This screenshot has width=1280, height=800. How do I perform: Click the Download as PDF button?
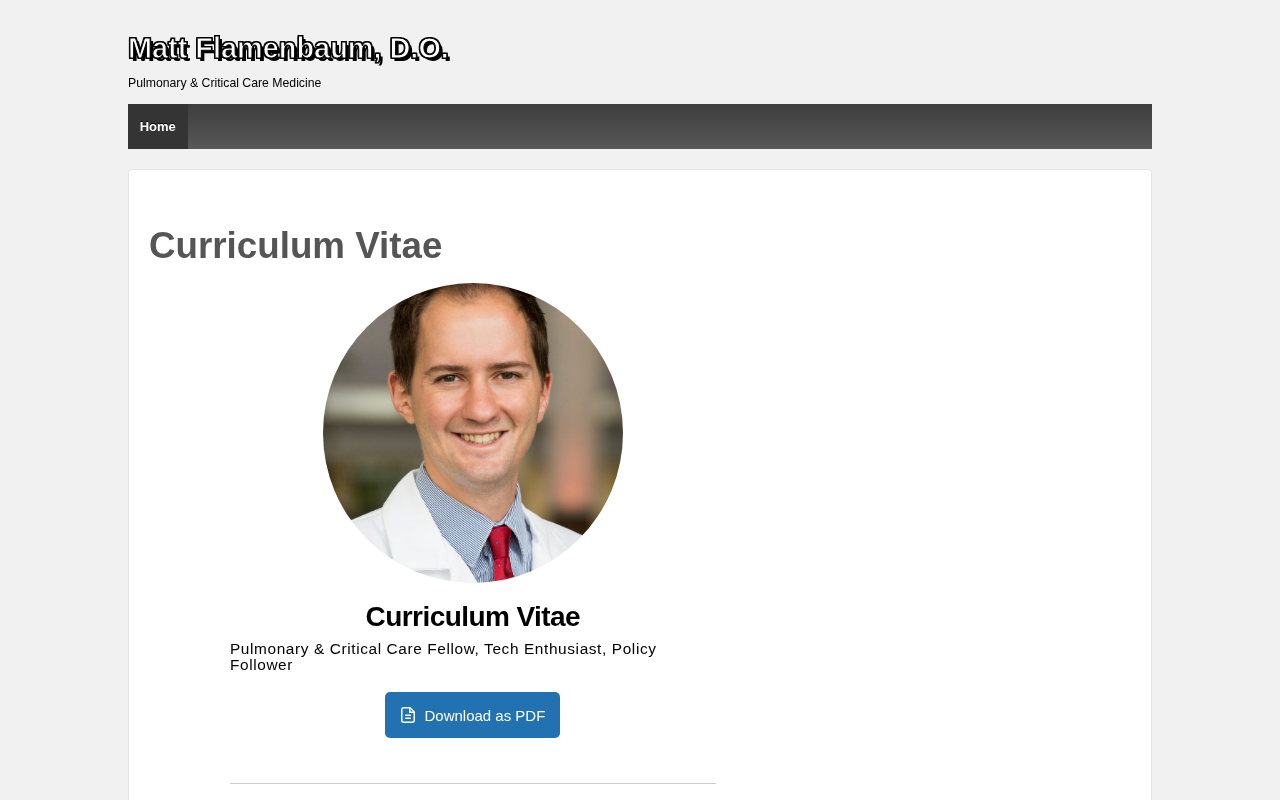pos(472,715)
